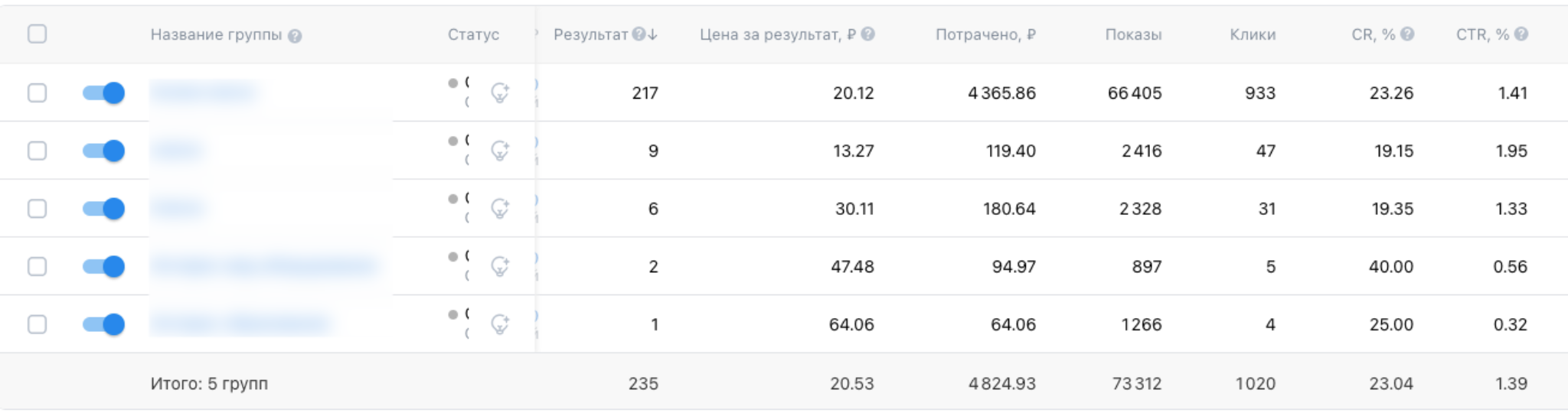
Task: Open lightbulb recommendation in the 64.06 spent row
Action: pyautogui.click(x=500, y=324)
